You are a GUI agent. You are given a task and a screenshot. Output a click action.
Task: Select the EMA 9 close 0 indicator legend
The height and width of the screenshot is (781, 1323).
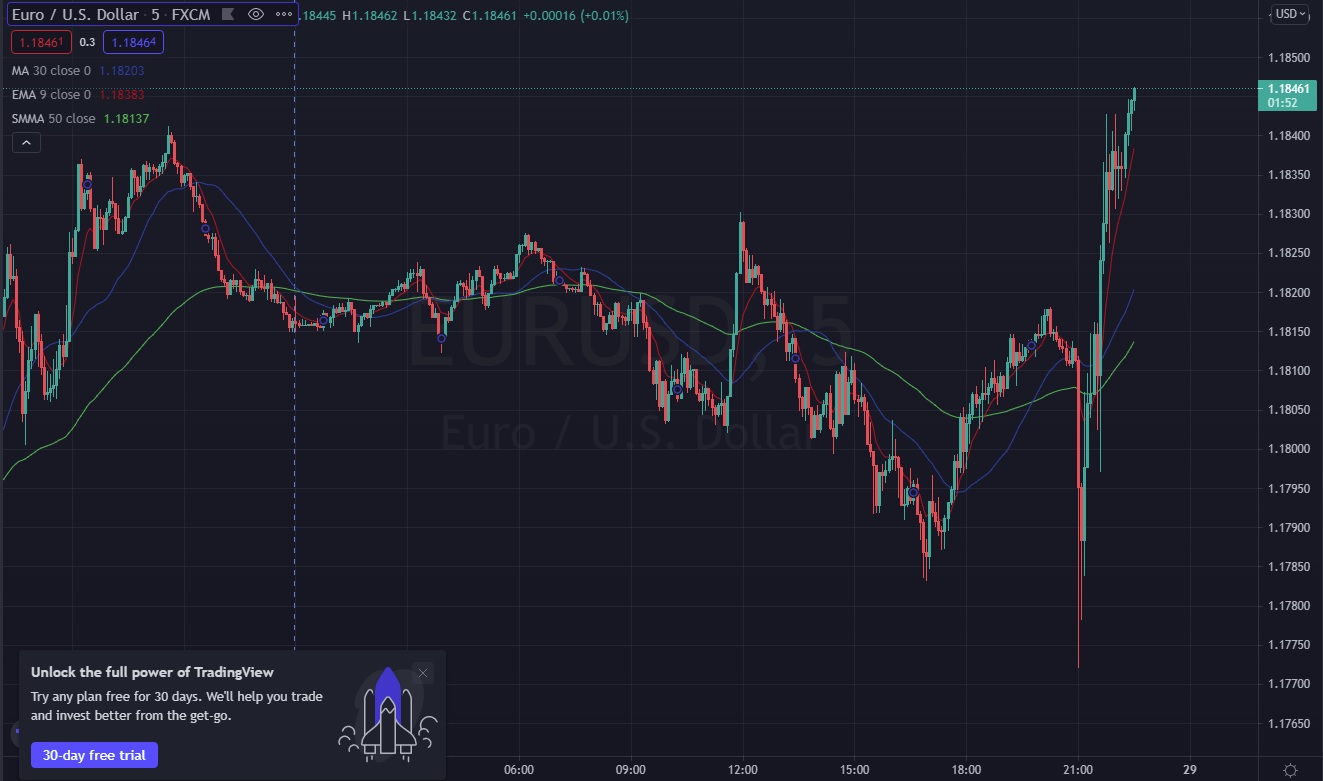51,95
